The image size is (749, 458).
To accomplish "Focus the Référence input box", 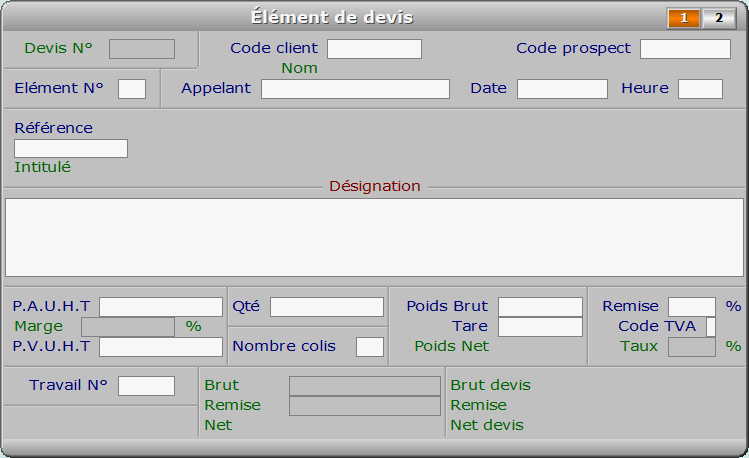I will pos(71,149).
